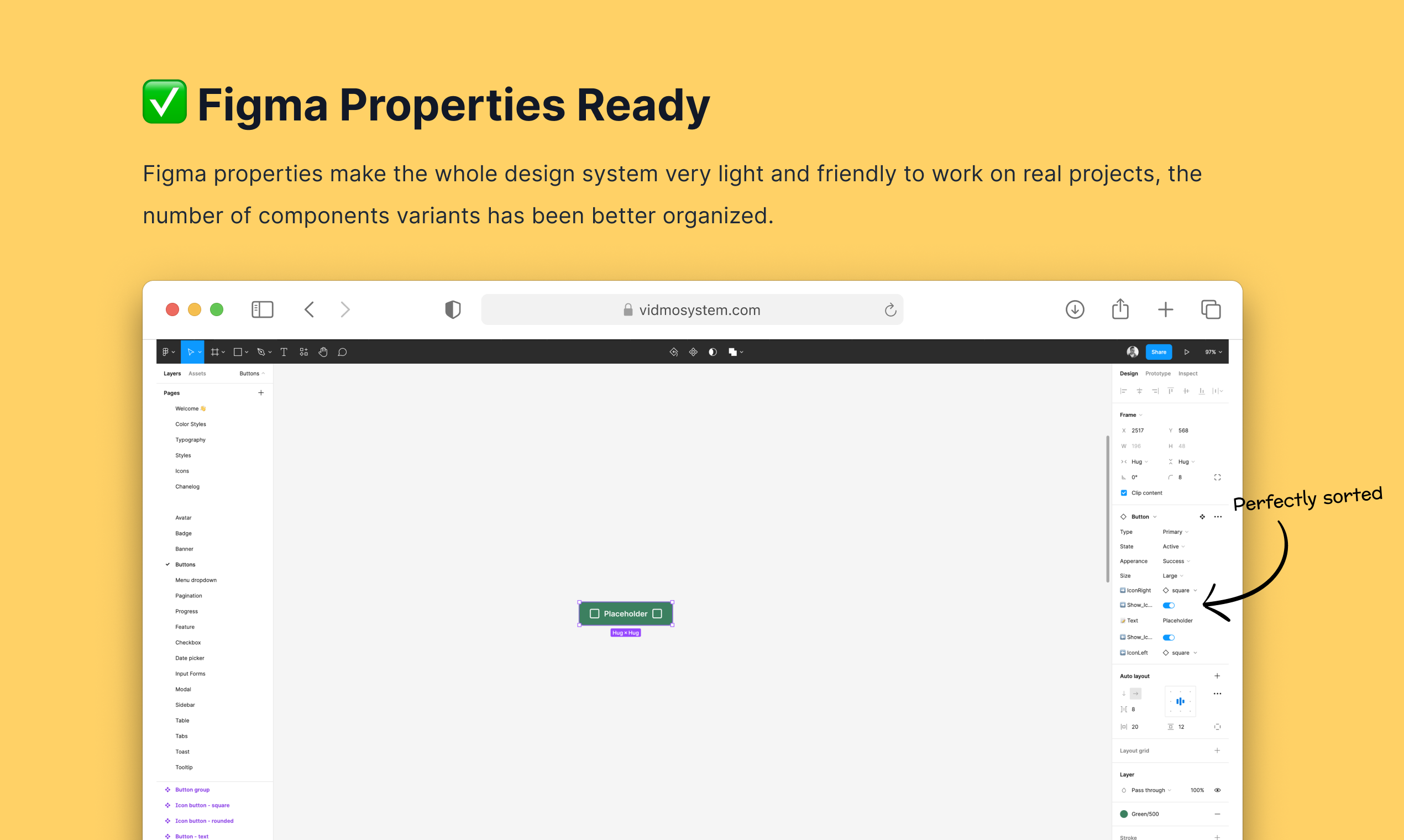1404x840 pixels.
Task: Open the Type Primary dropdown
Action: (x=1175, y=532)
